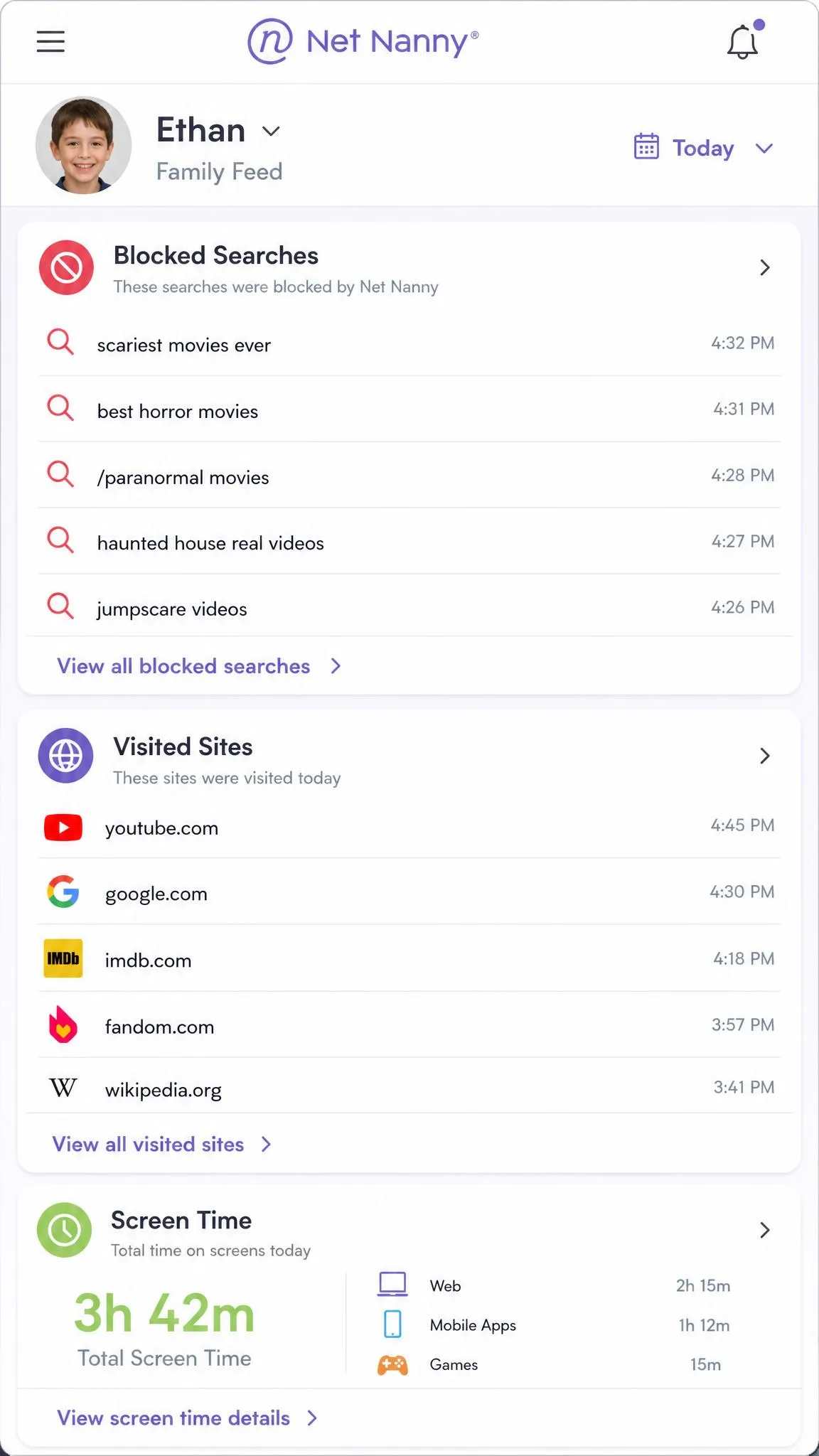Expand Screen Time with its chevron
This screenshot has width=819, height=1456.
pos(765,1230)
